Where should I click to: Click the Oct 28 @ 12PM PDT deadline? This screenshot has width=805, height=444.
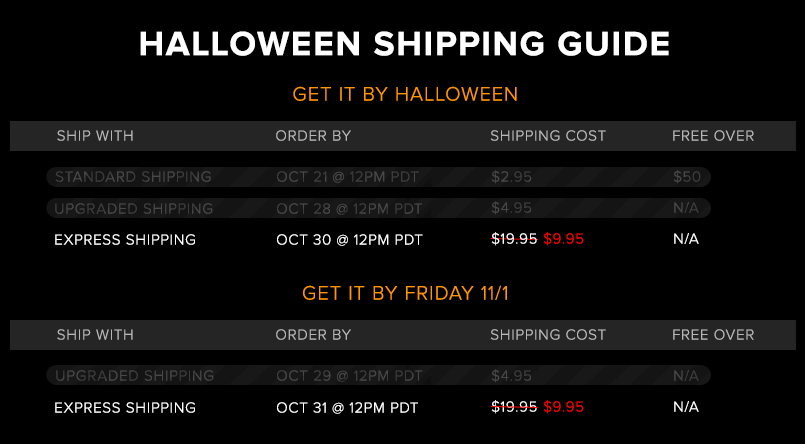pyautogui.click(x=349, y=208)
